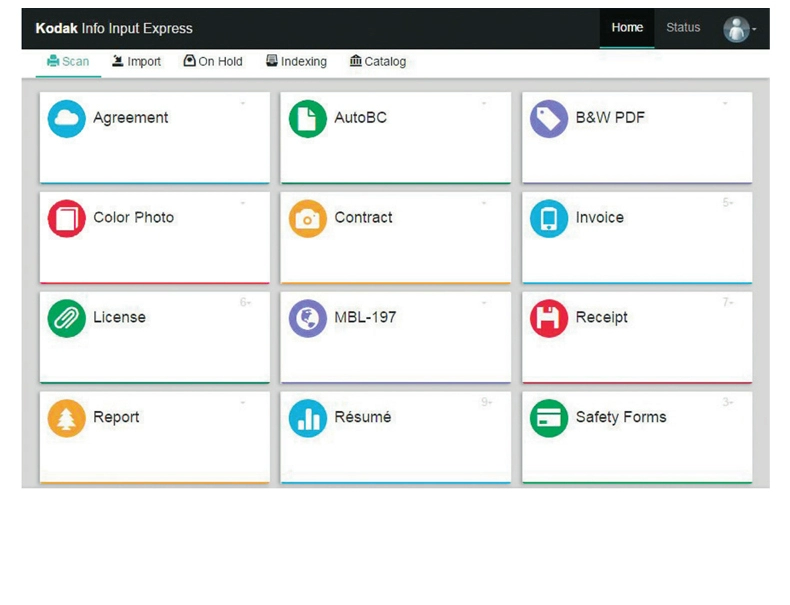Open the Report tile dropdown arrow
This screenshot has width=790, height=605.
pos(243,402)
